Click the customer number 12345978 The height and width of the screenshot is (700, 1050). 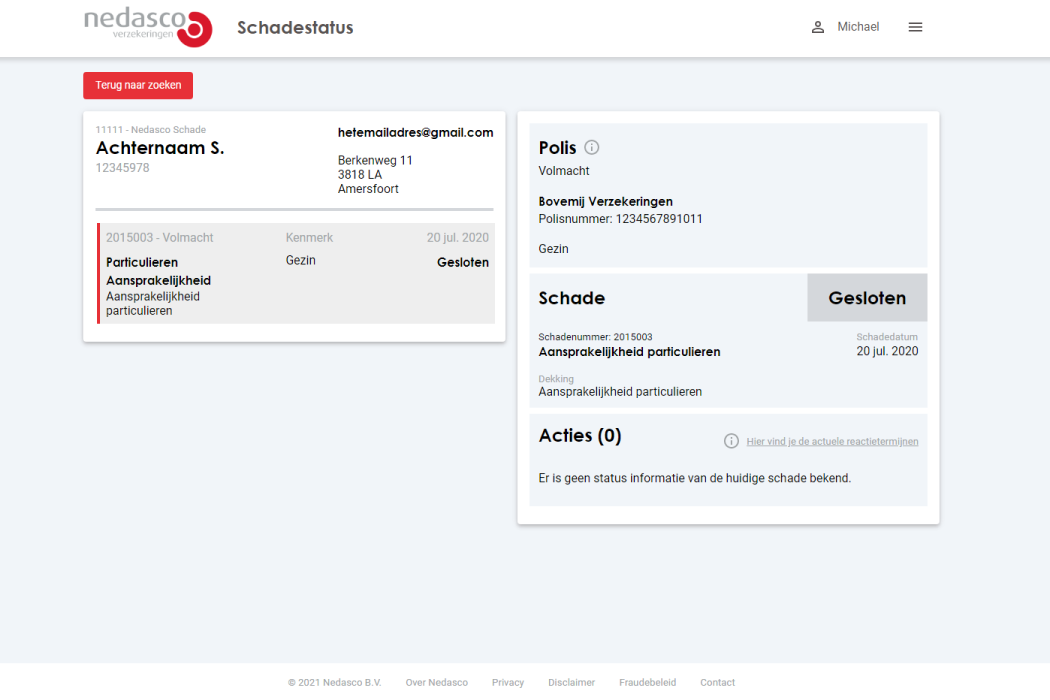[123, 167]
